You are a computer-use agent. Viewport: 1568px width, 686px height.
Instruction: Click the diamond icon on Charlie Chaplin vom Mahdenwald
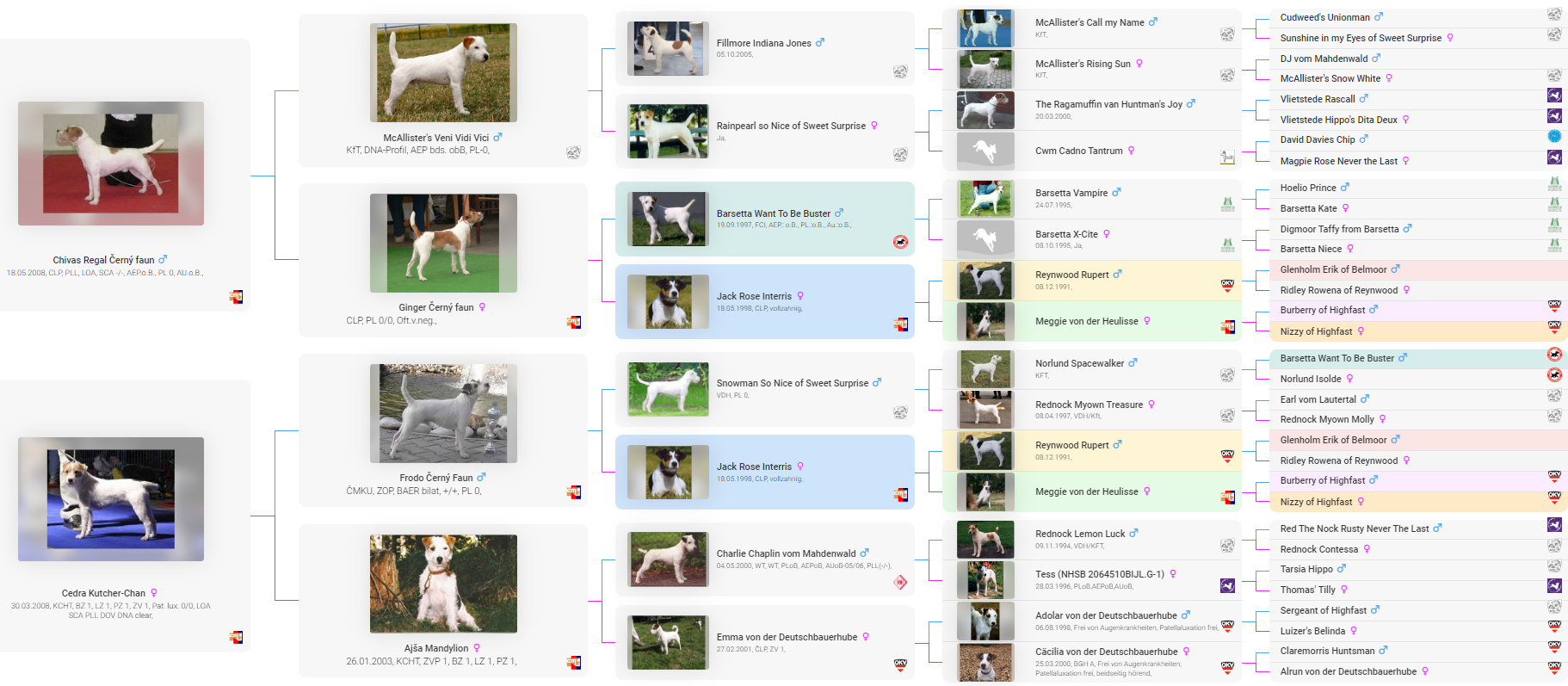point(900,583)
